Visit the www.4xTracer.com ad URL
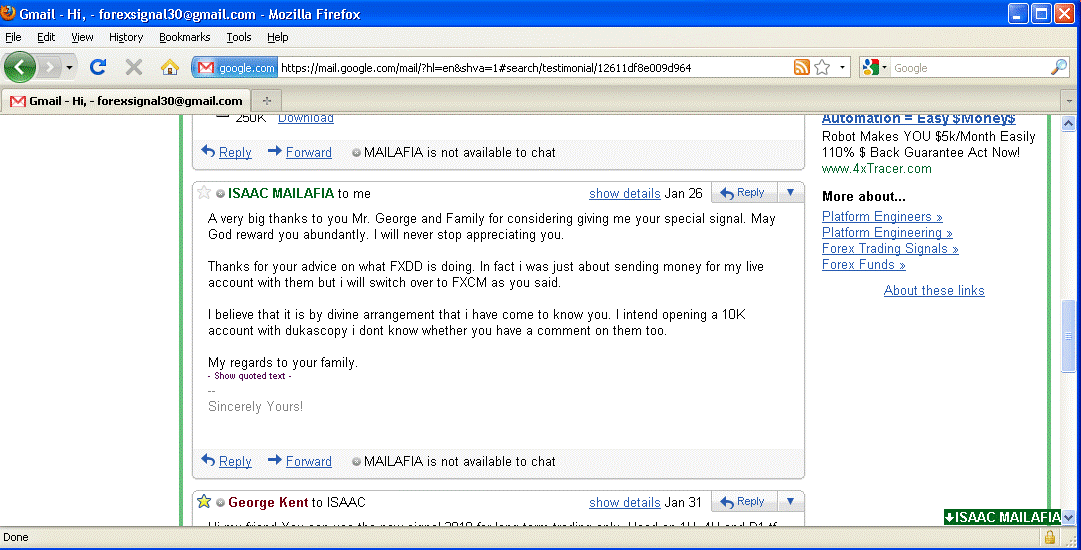The height and width of the screenshot is (550, 1081). click(876, 169)
